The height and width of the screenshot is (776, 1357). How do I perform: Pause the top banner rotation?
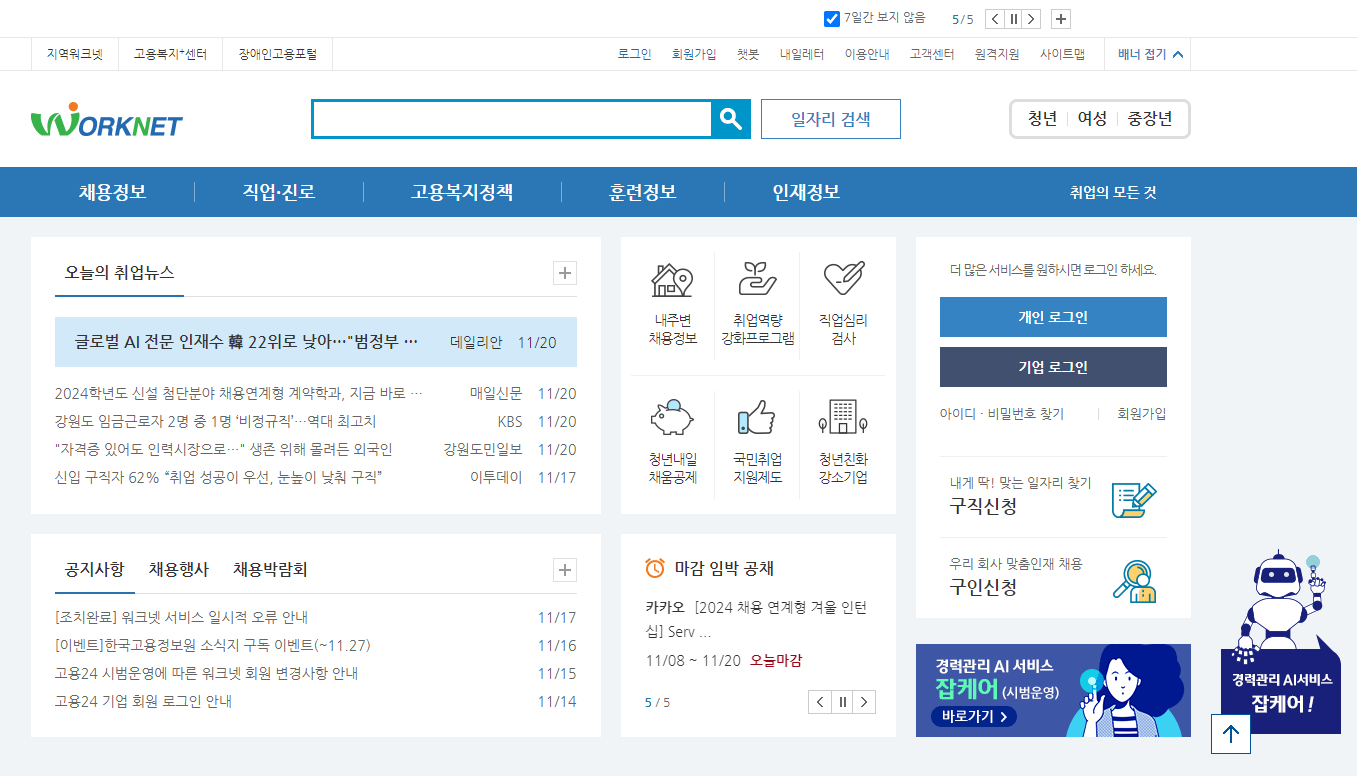click(x=1012, y=18)
